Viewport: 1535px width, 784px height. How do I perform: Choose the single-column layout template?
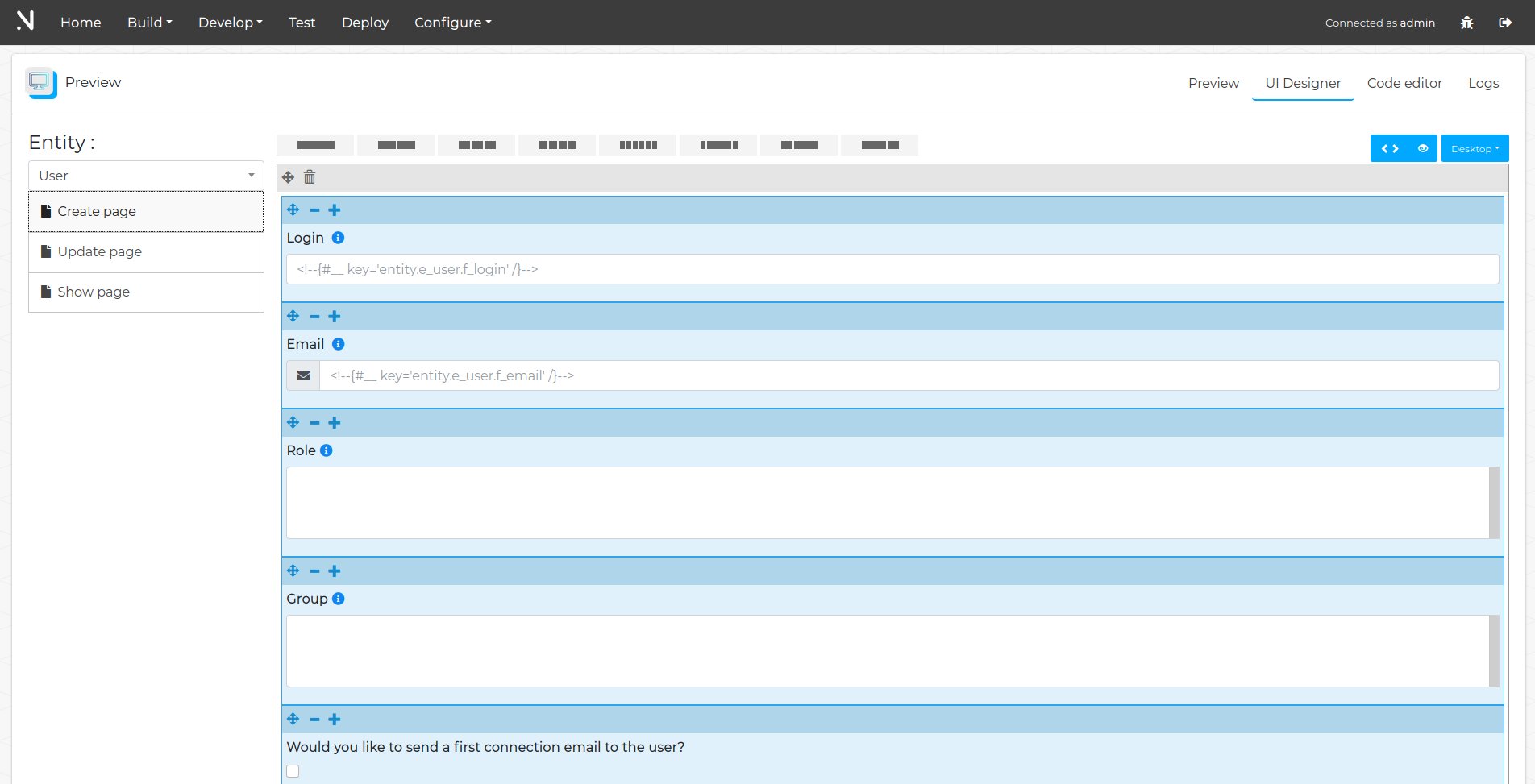pos(315,145)
